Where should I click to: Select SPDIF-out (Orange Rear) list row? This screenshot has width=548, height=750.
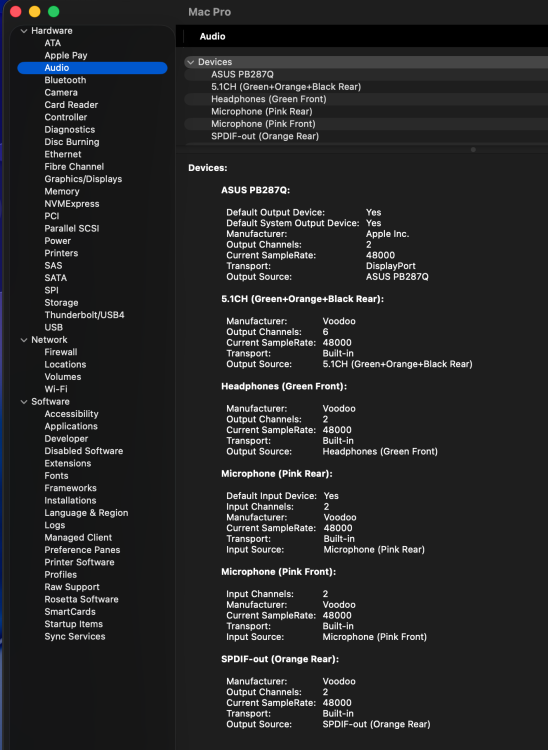(x=366, y=136)
